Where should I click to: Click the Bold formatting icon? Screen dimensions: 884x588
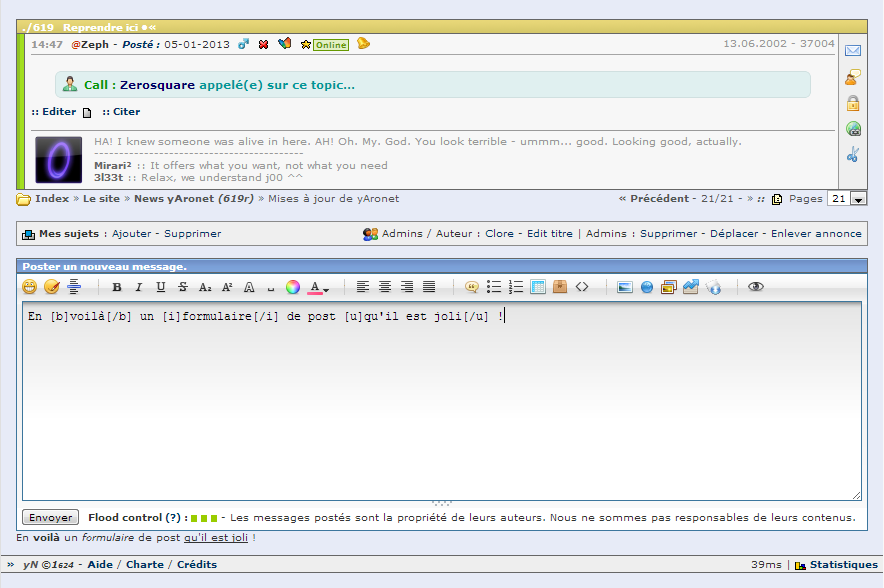tap(117, 287)
